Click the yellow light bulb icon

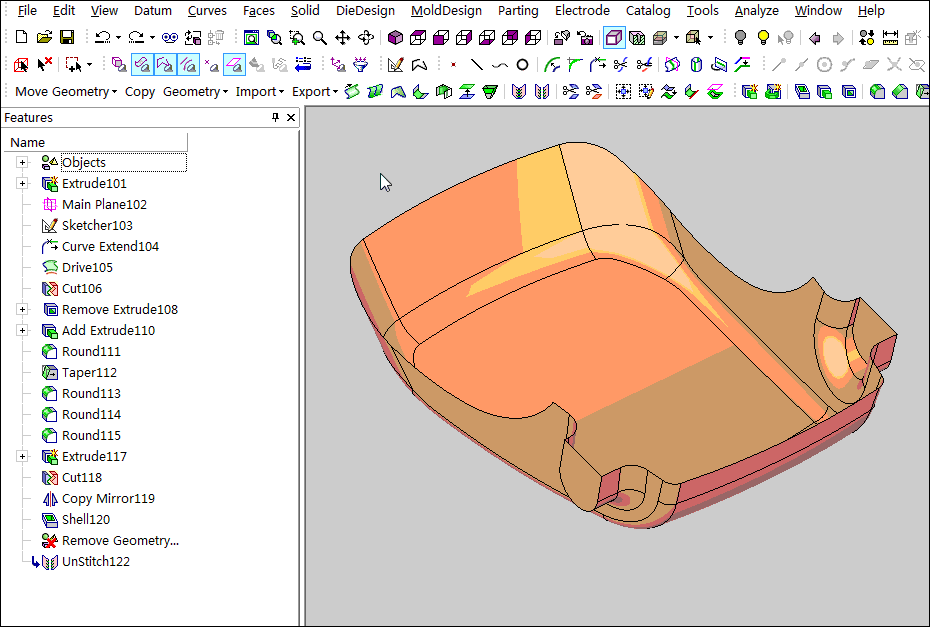pyautogui.click(x=763, y=38)
